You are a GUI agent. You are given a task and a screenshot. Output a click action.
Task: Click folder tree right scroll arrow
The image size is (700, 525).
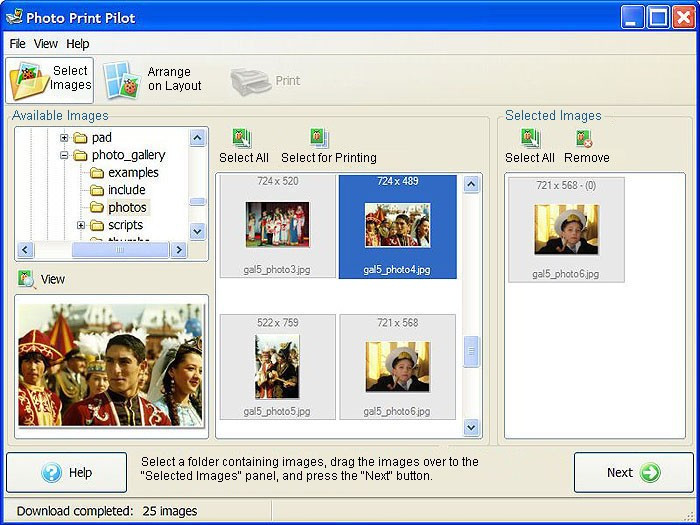179,250
